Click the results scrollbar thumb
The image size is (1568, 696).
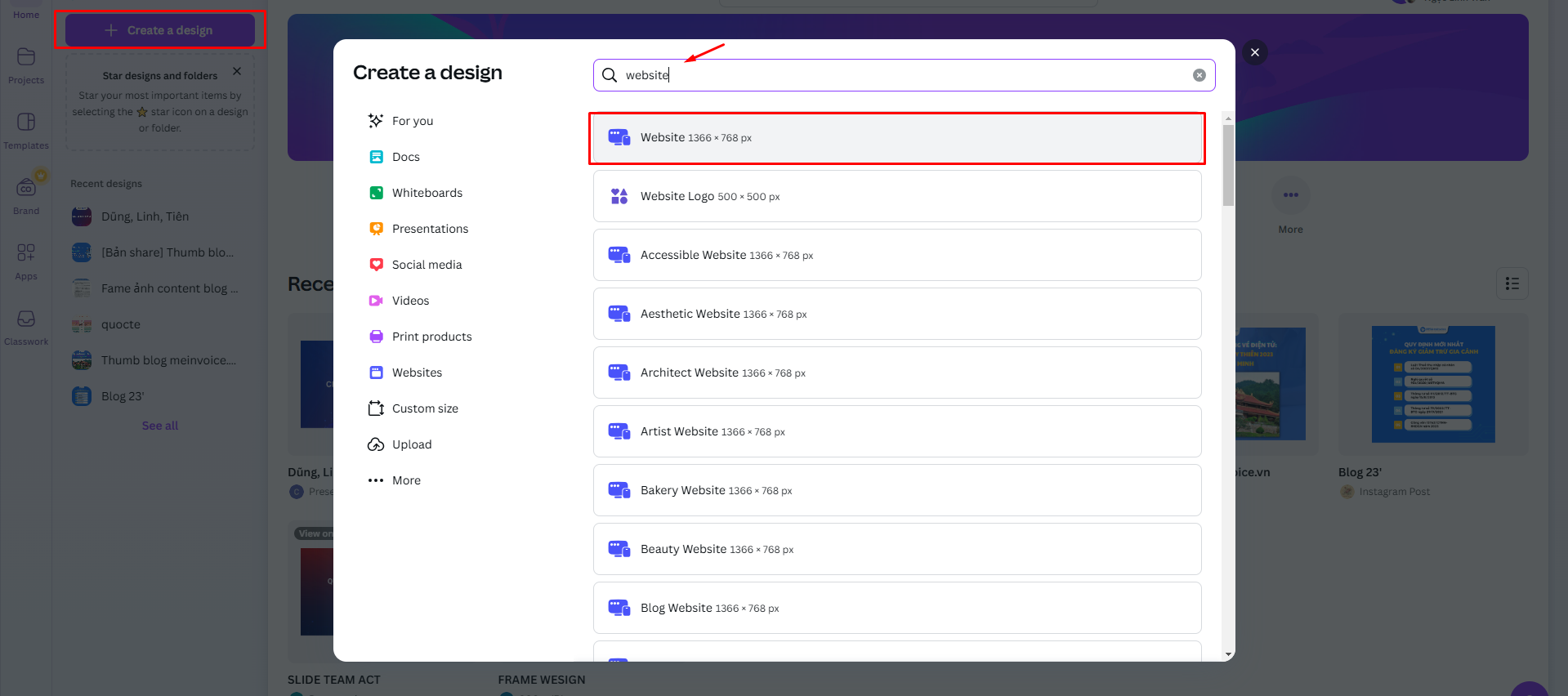1228,165
